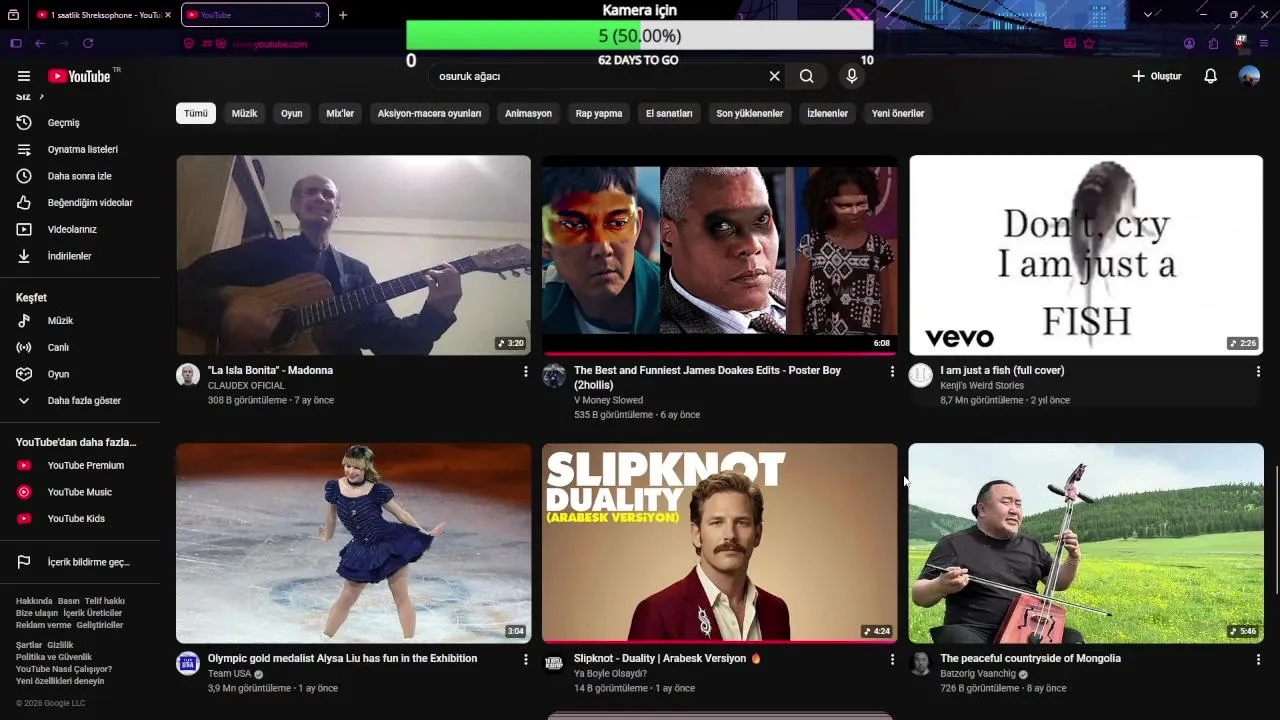The height and width of the screenshot is (720, 1280).
Task: Click the Gizlilik footer link
Action: [x=60, y=645]
